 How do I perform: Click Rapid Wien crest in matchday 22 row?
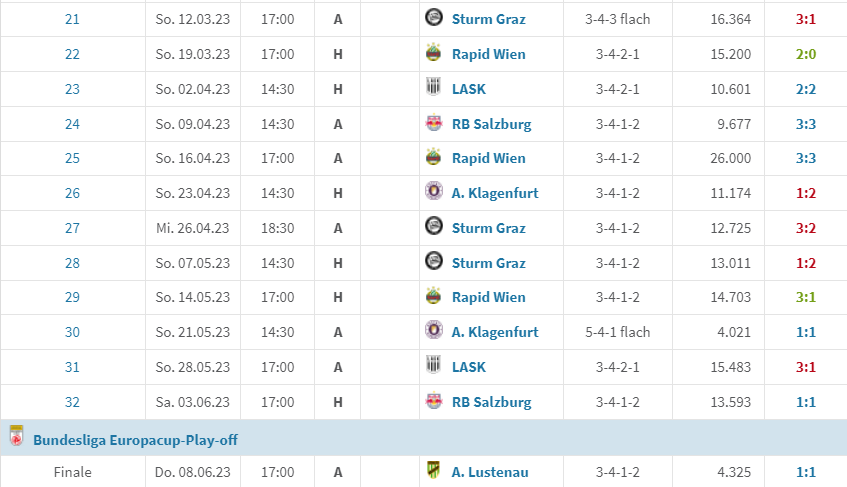(433, 53)
